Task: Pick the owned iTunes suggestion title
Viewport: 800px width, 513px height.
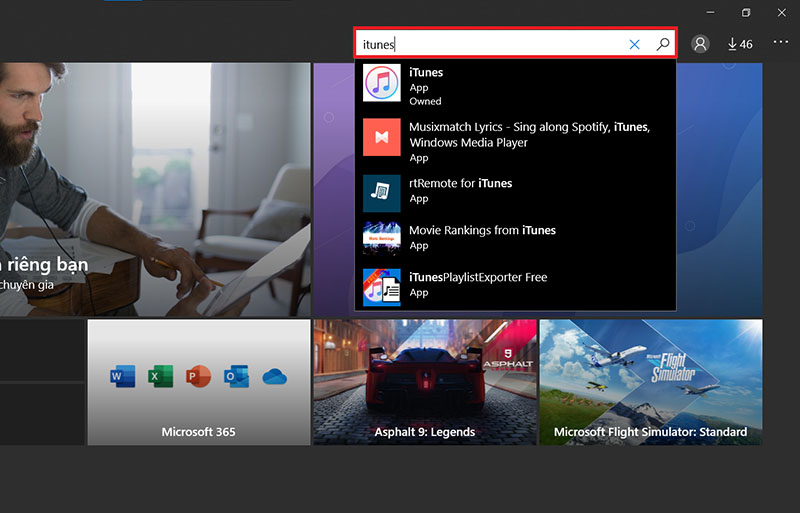Action: [x=426, y=72]
